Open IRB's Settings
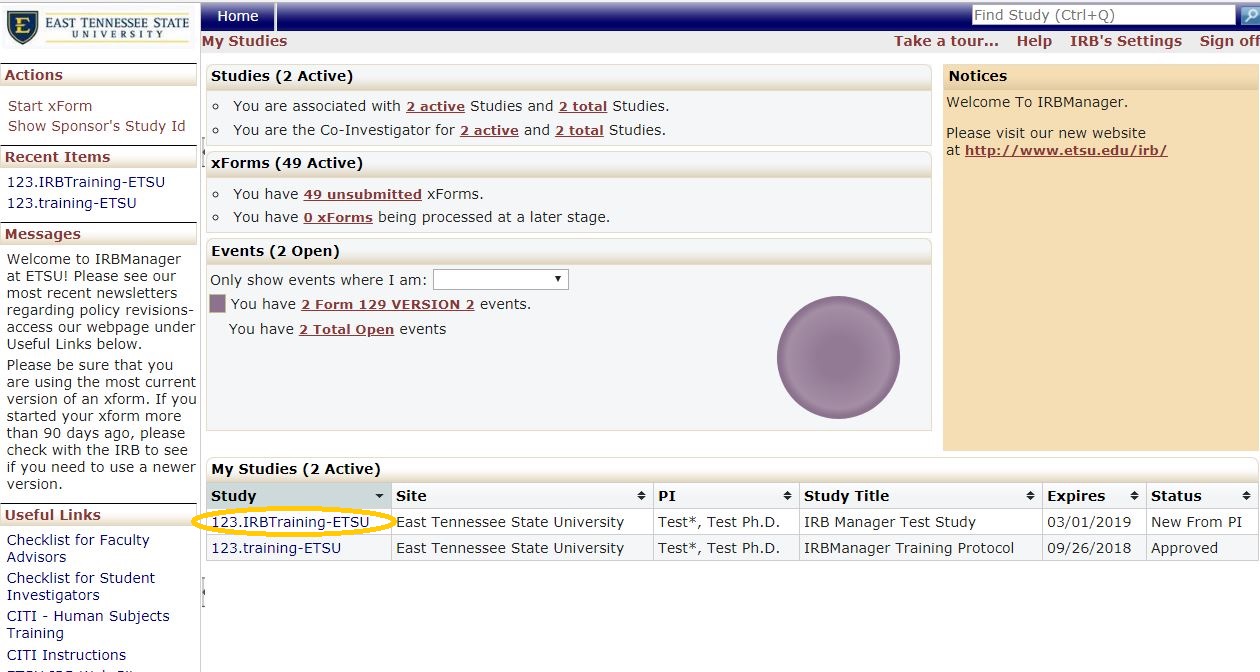Screen dimensions: 1260x672 1125,41
